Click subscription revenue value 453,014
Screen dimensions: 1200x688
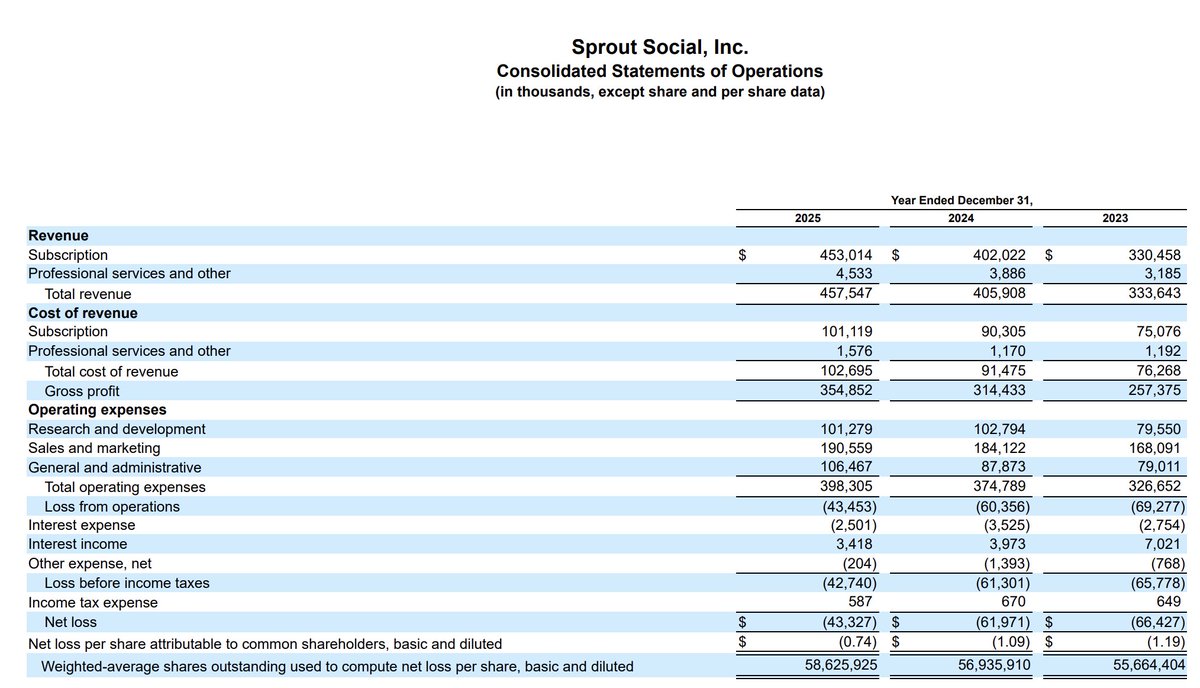click(x=846, y=255)
